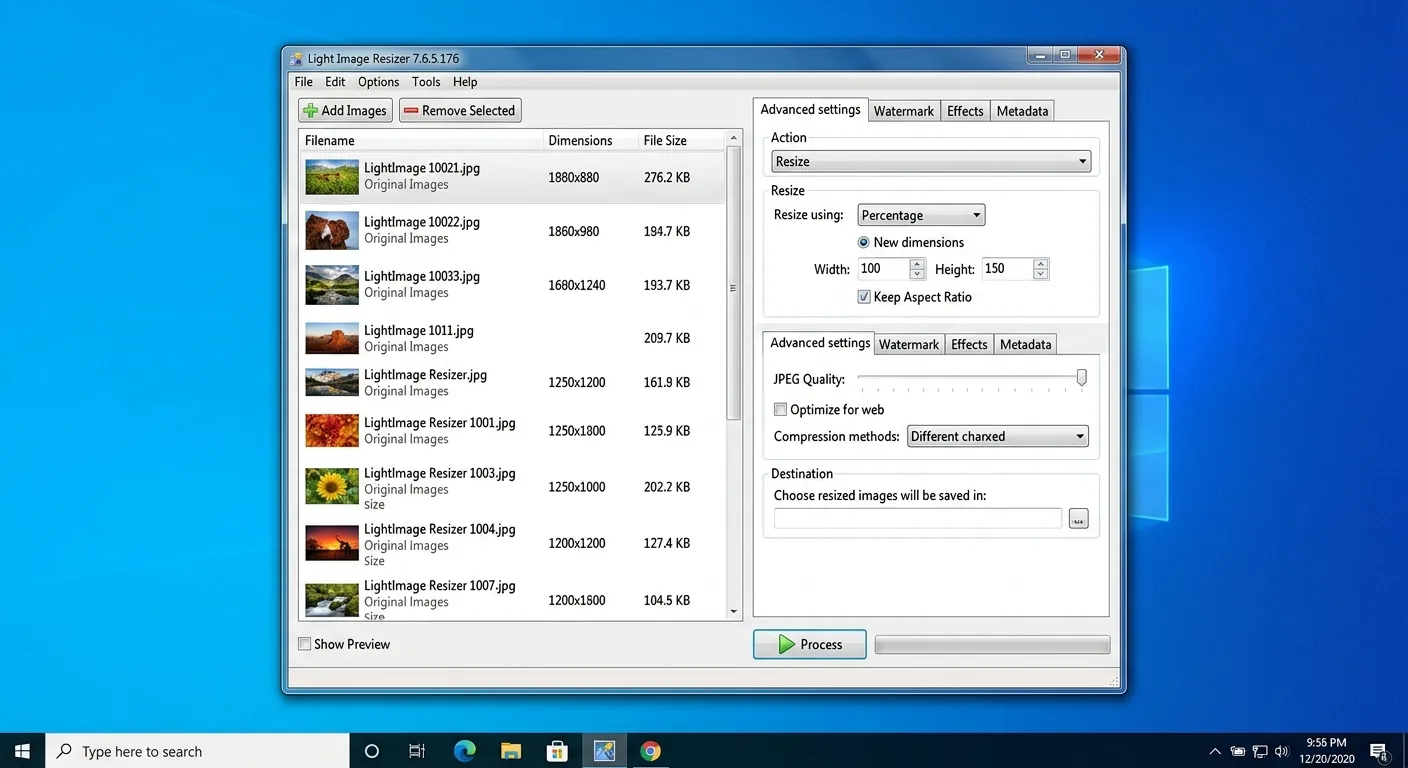Open Microsoft Store from the taskbar
1408x768 pixels.
point(557,751)
